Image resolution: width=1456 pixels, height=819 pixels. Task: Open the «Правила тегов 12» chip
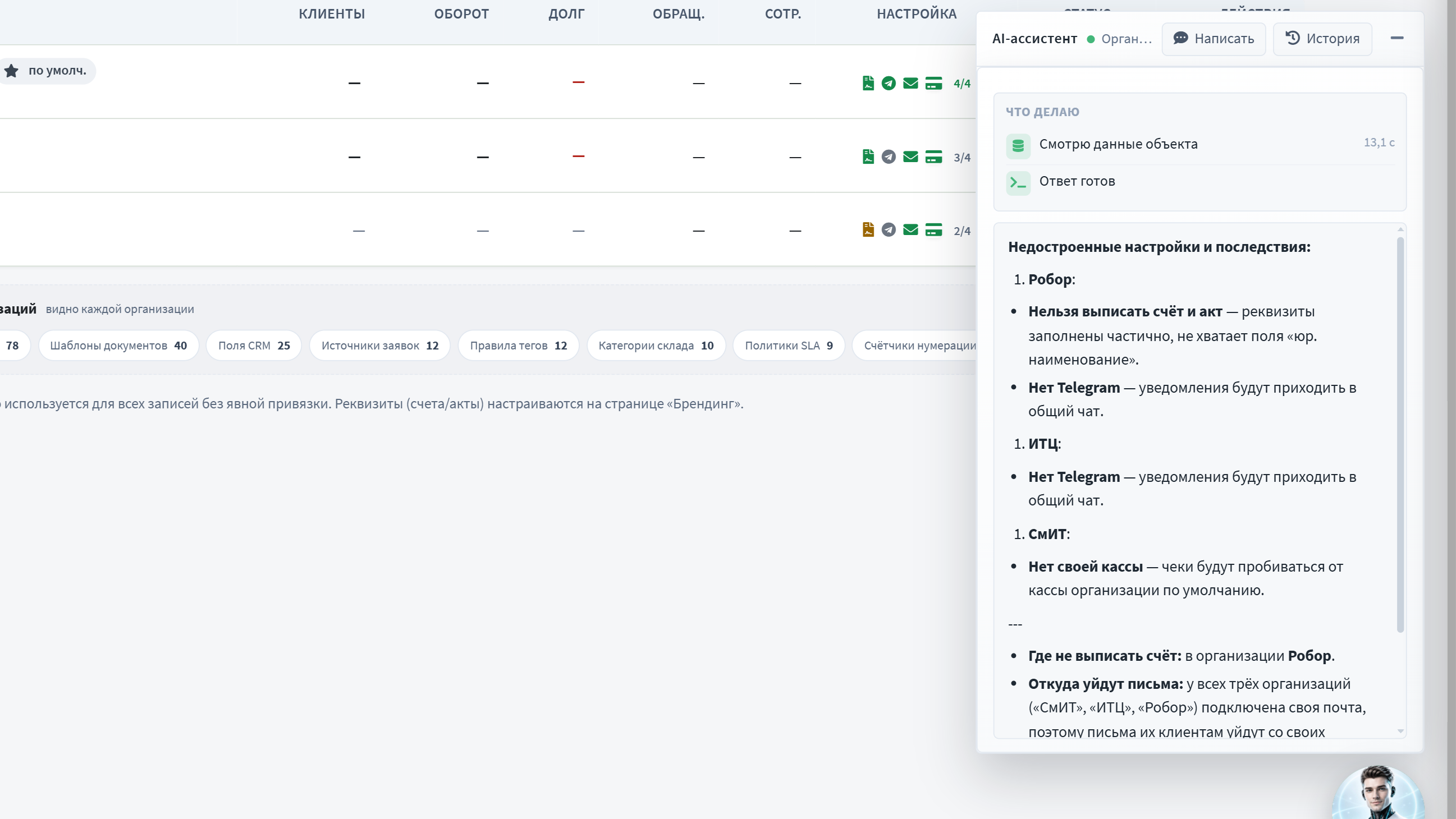(x=518, y=345)
